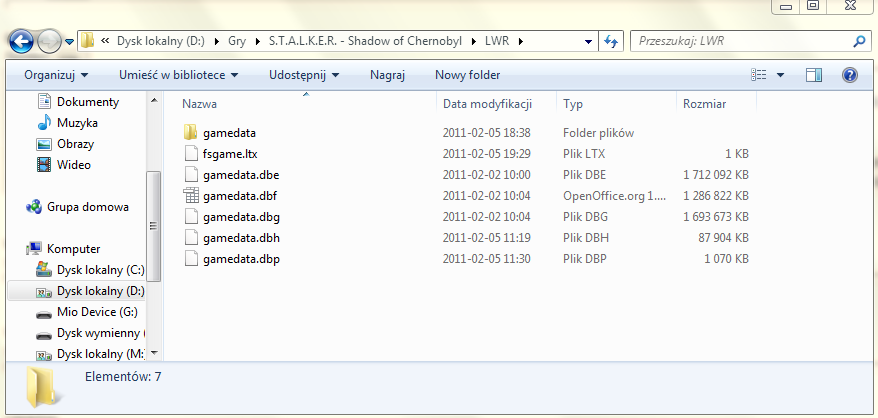Select 'LWR' breadcrumb segment
Screen dimensions: 878x418
(x=497, y=41)
